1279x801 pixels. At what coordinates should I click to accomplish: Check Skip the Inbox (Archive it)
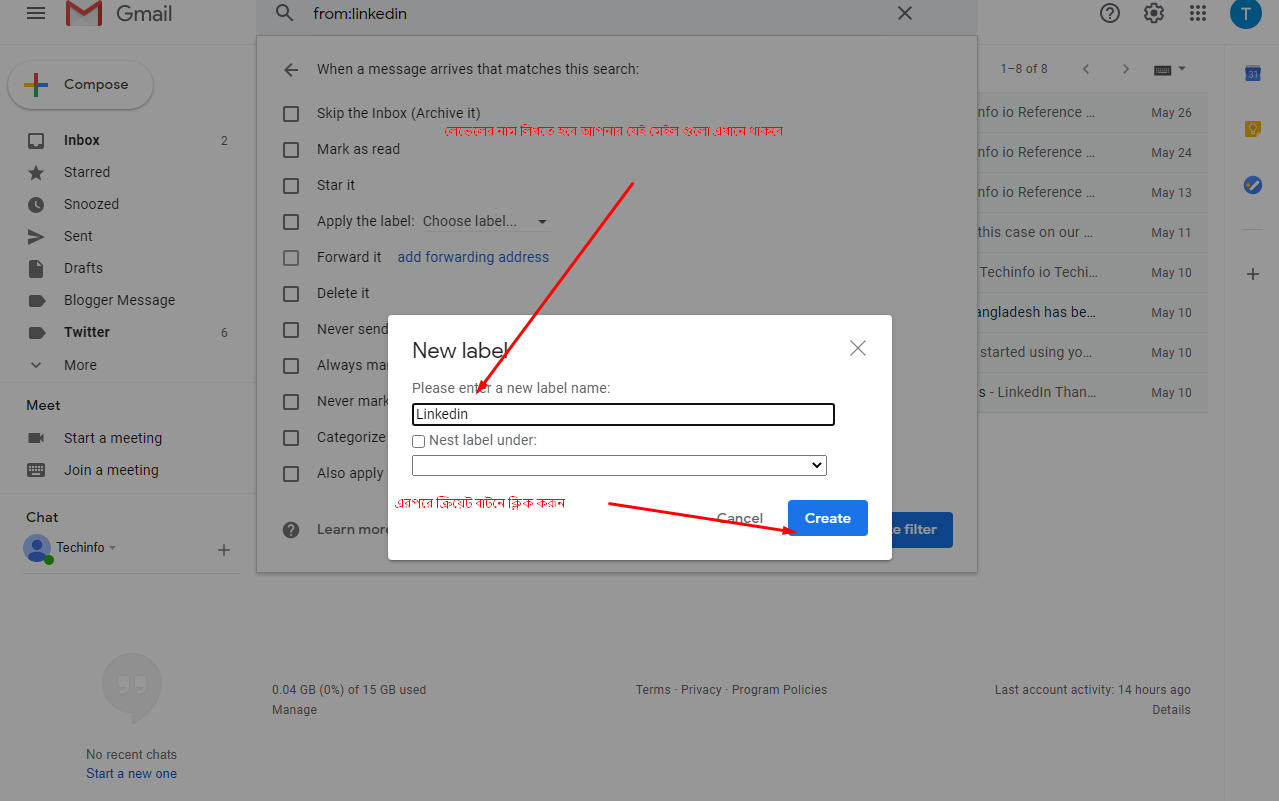(x=291, y=114)
